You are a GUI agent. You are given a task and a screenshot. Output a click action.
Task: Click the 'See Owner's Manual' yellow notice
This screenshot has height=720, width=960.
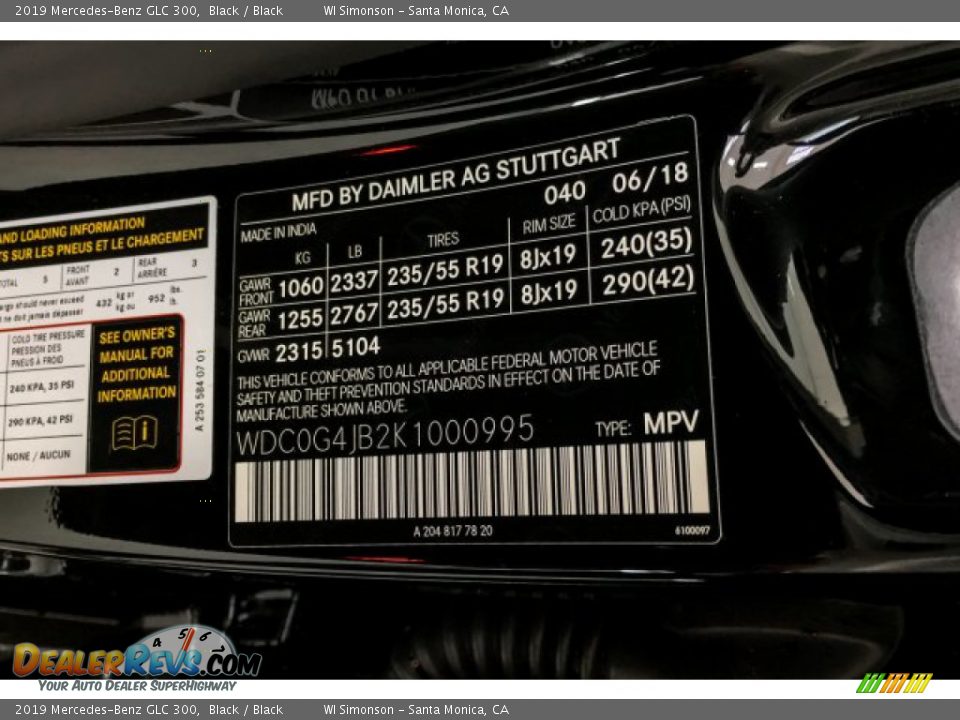tap(135, 365)
